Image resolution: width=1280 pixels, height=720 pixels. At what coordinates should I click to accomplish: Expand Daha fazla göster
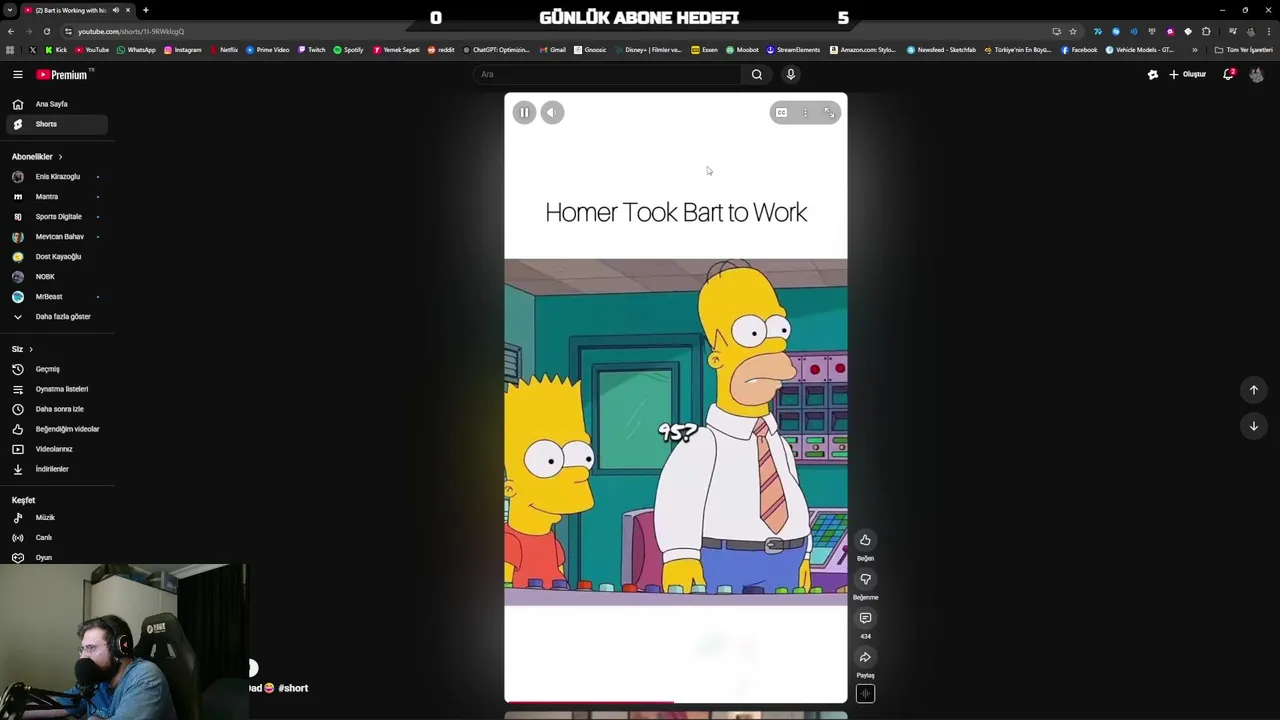pyautogui.click(x=55, y=317)
